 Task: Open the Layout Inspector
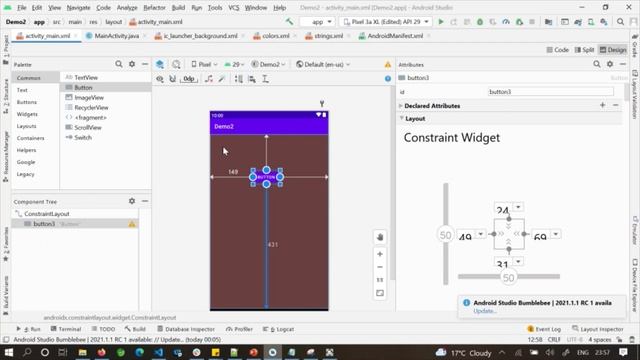coord(598,329)
